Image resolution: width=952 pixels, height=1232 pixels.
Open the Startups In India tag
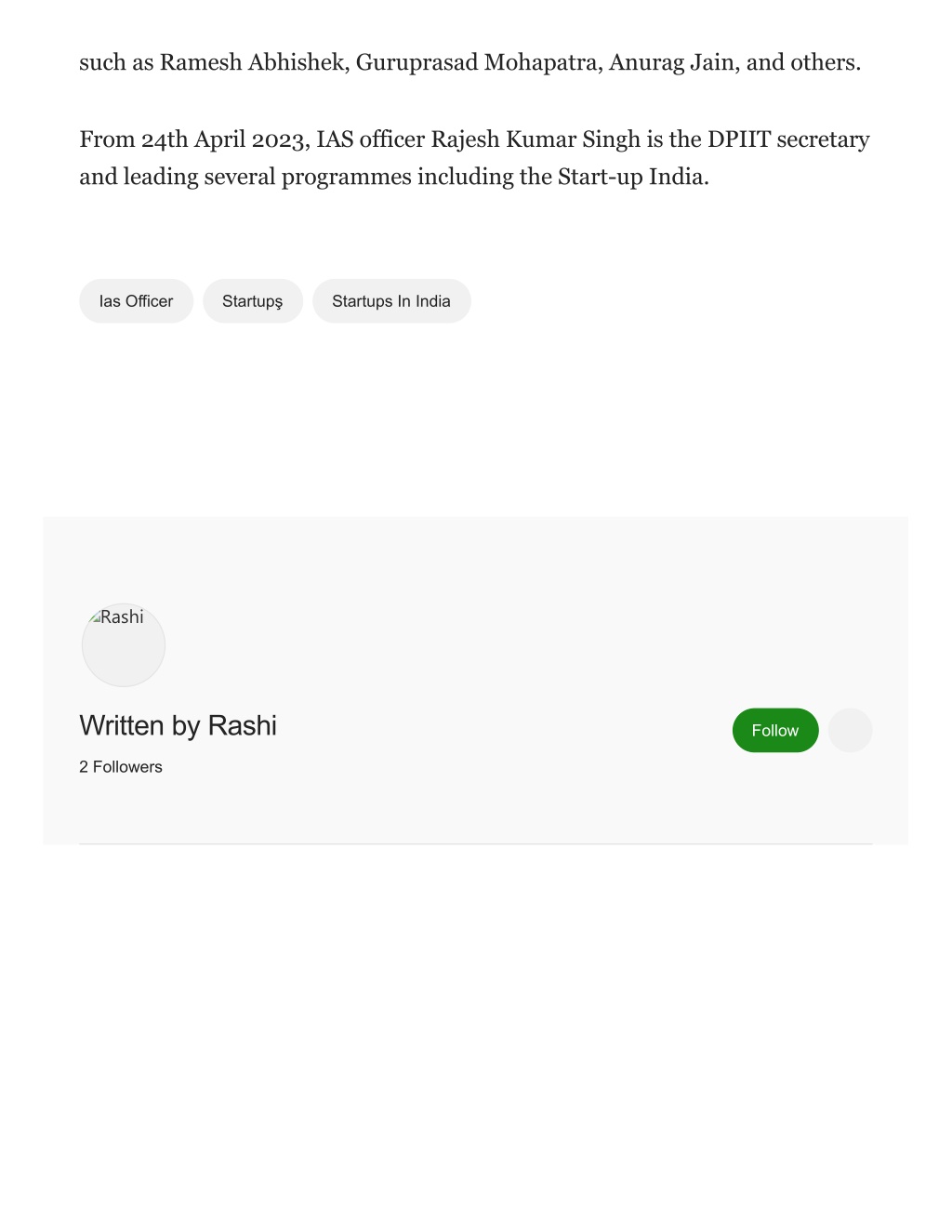pyautogui.click(x=391, y=301)
